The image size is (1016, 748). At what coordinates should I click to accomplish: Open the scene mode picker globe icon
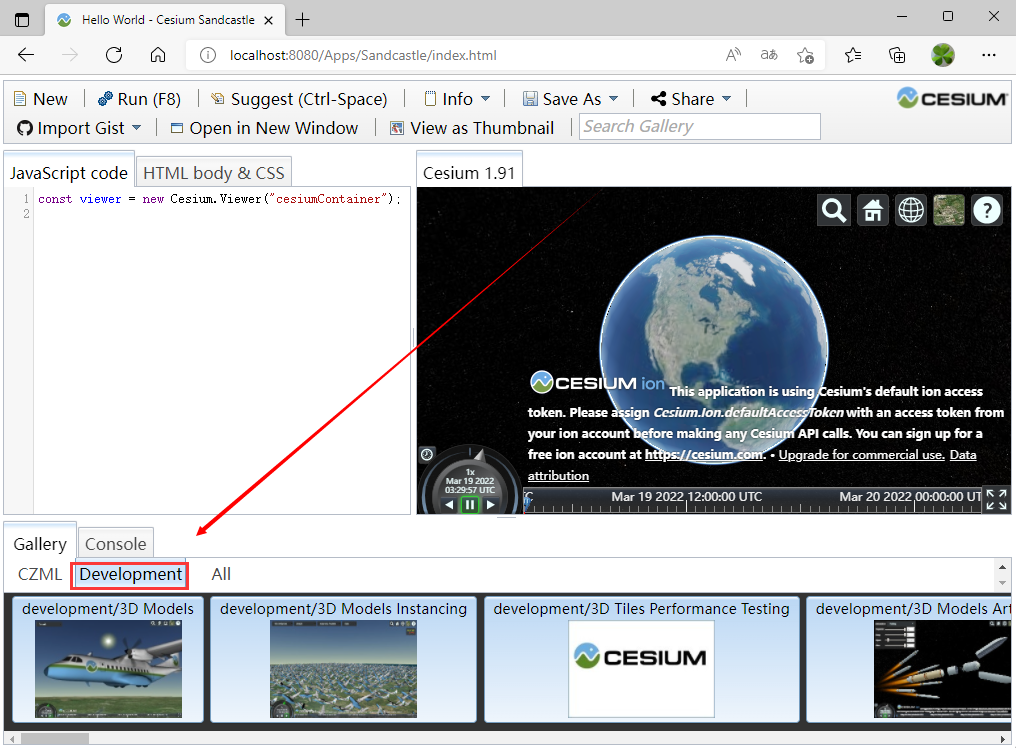[x=910, y=210]
